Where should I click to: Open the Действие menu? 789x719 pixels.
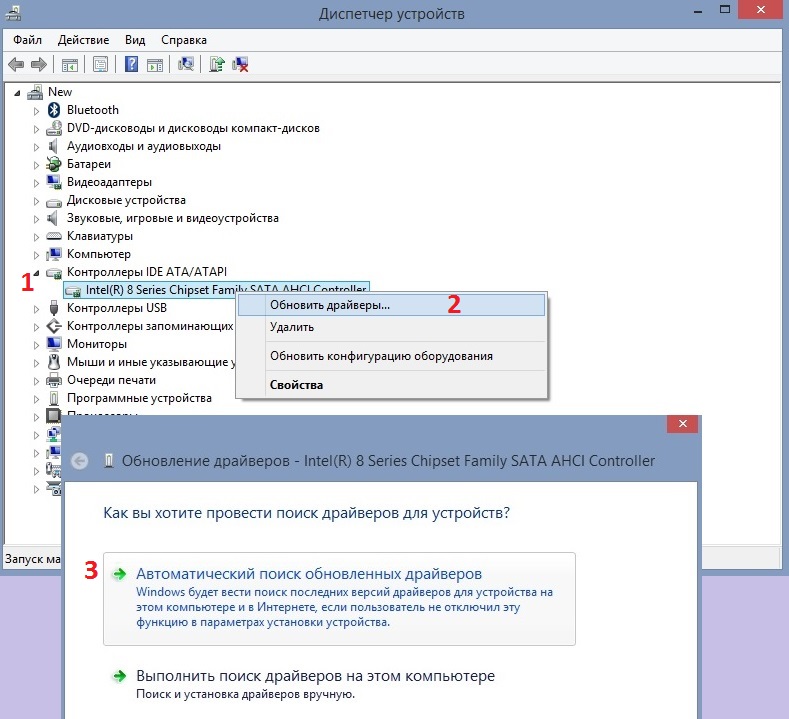pyautogui.click(x=83, y=40)
